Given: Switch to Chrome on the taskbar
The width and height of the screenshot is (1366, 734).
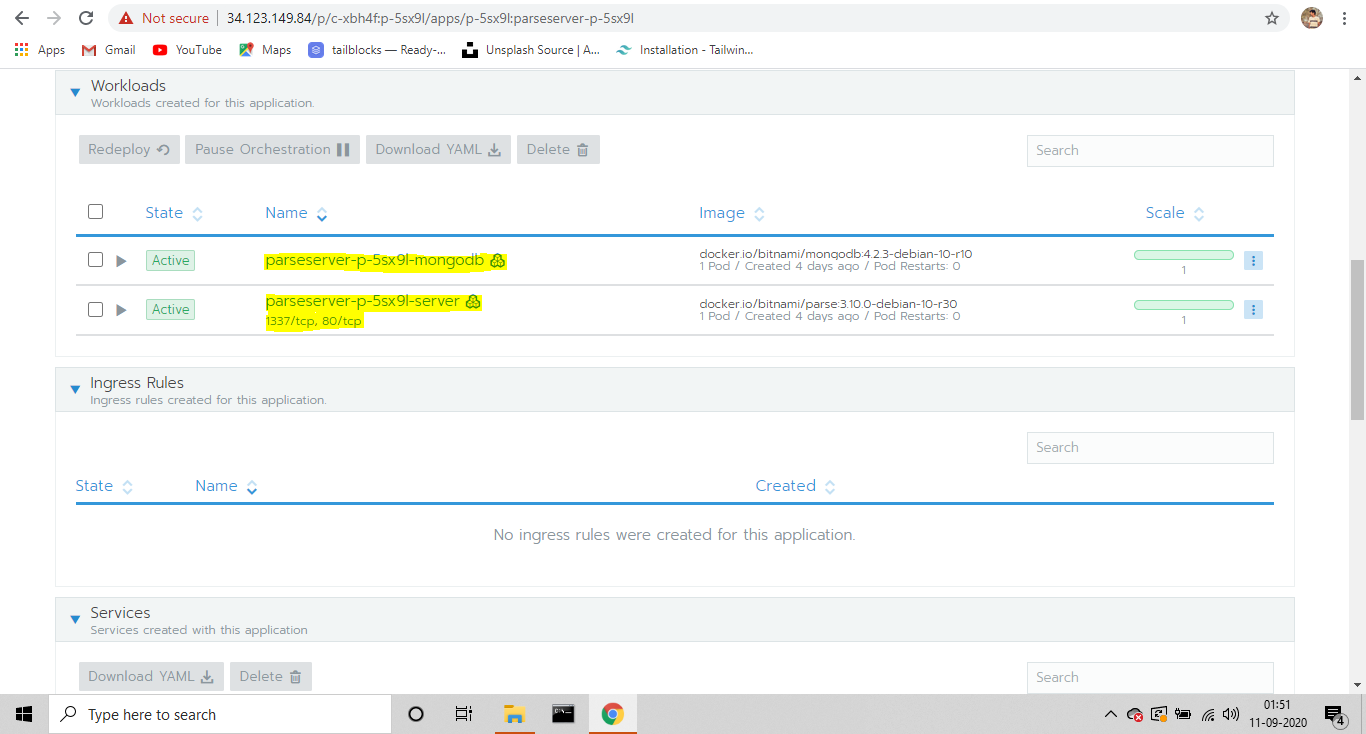Looking at the screenshot, I should coord(613,714).
